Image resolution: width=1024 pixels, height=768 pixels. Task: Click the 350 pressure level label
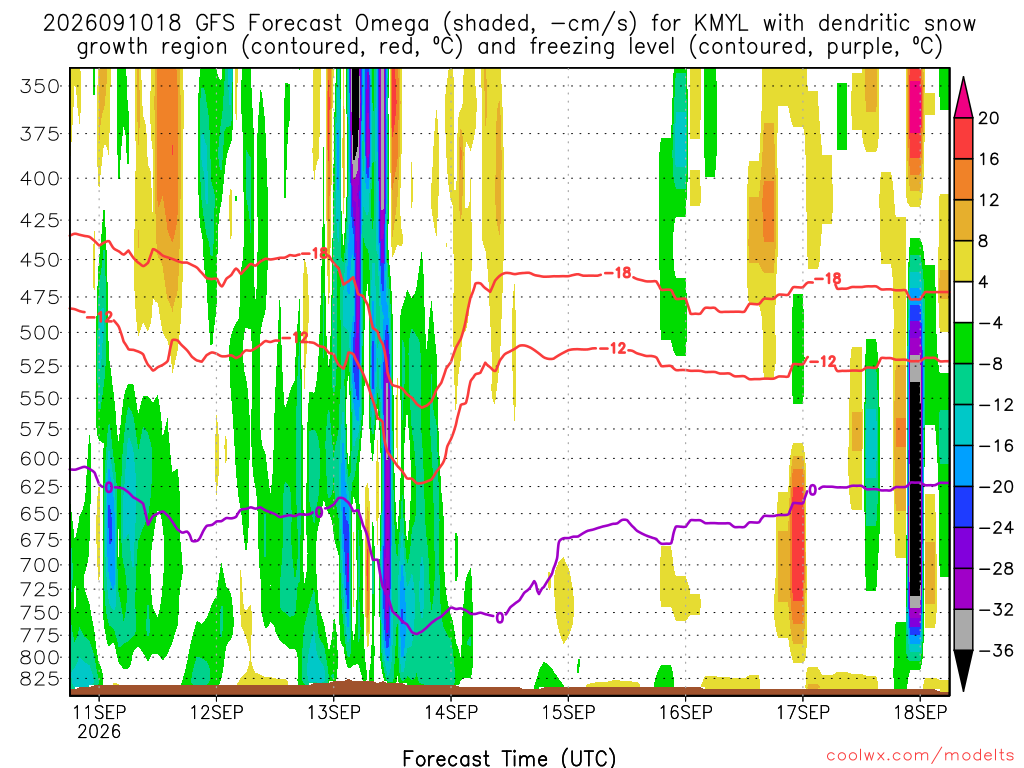(x=40, y=86)
